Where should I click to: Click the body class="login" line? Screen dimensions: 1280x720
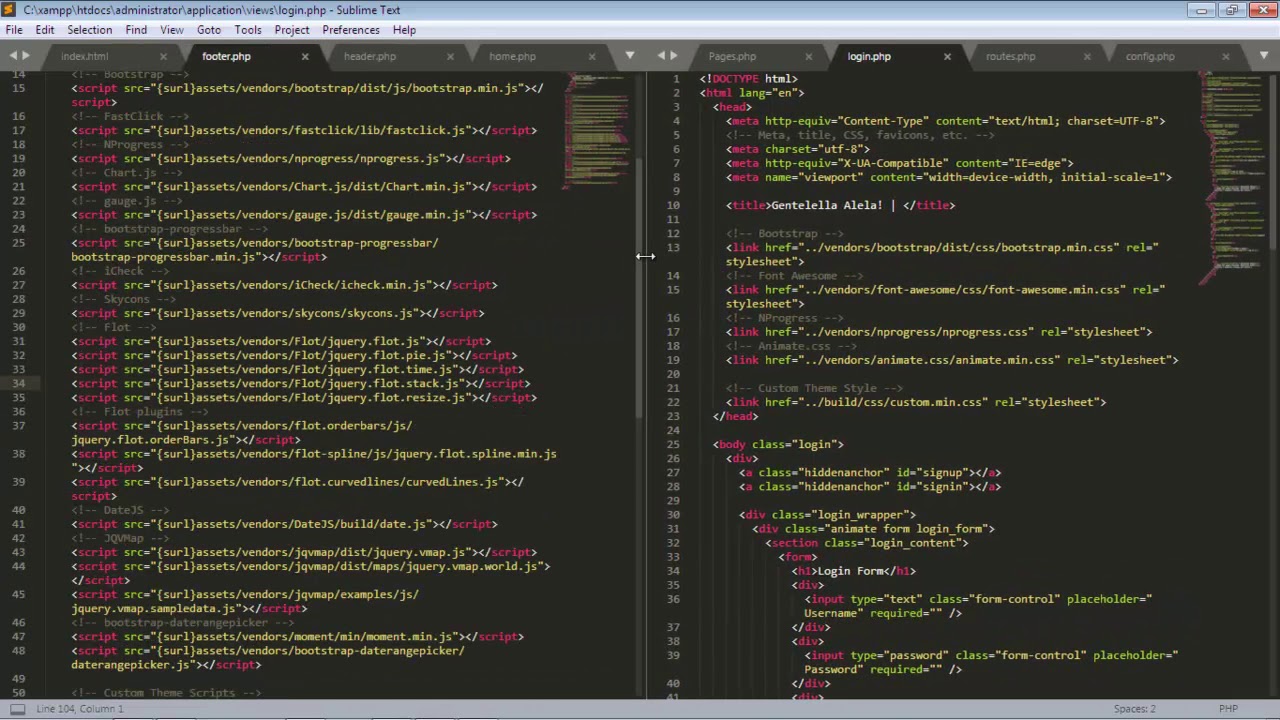(778, 445)
